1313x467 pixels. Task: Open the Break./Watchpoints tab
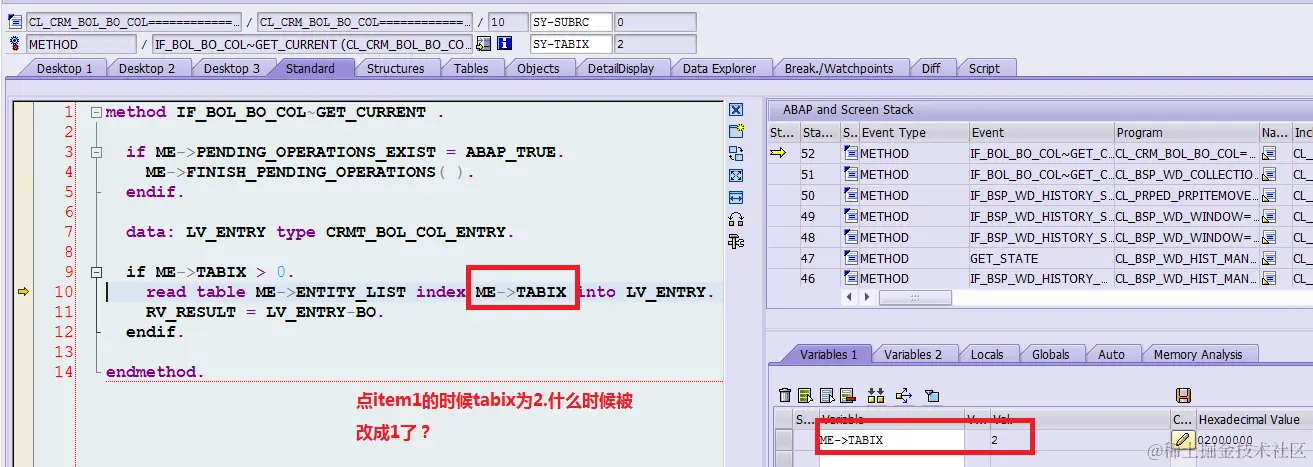[839, 68]
